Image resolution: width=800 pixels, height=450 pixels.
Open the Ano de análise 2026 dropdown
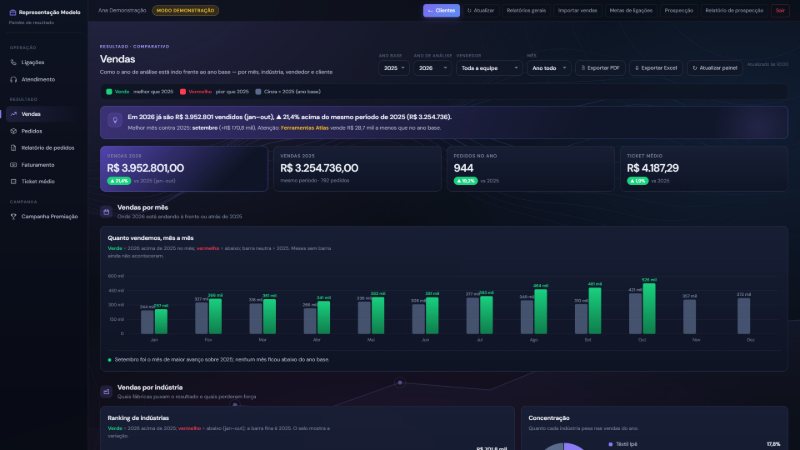432,68
